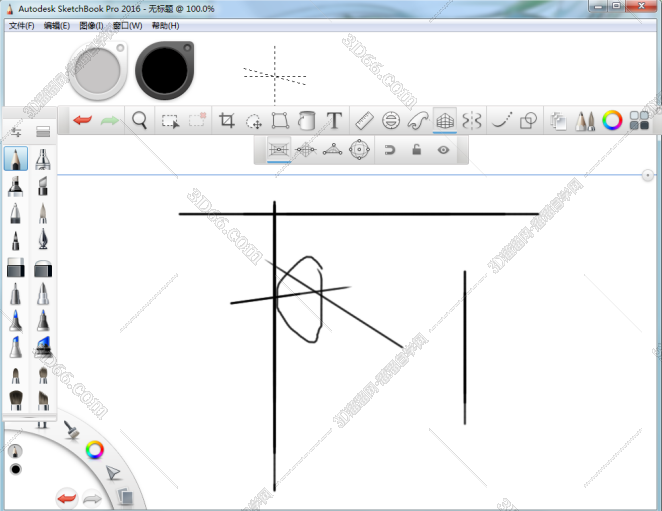Toggle the perspective lock icon
The image size is (662, 511).
[417, 149]
